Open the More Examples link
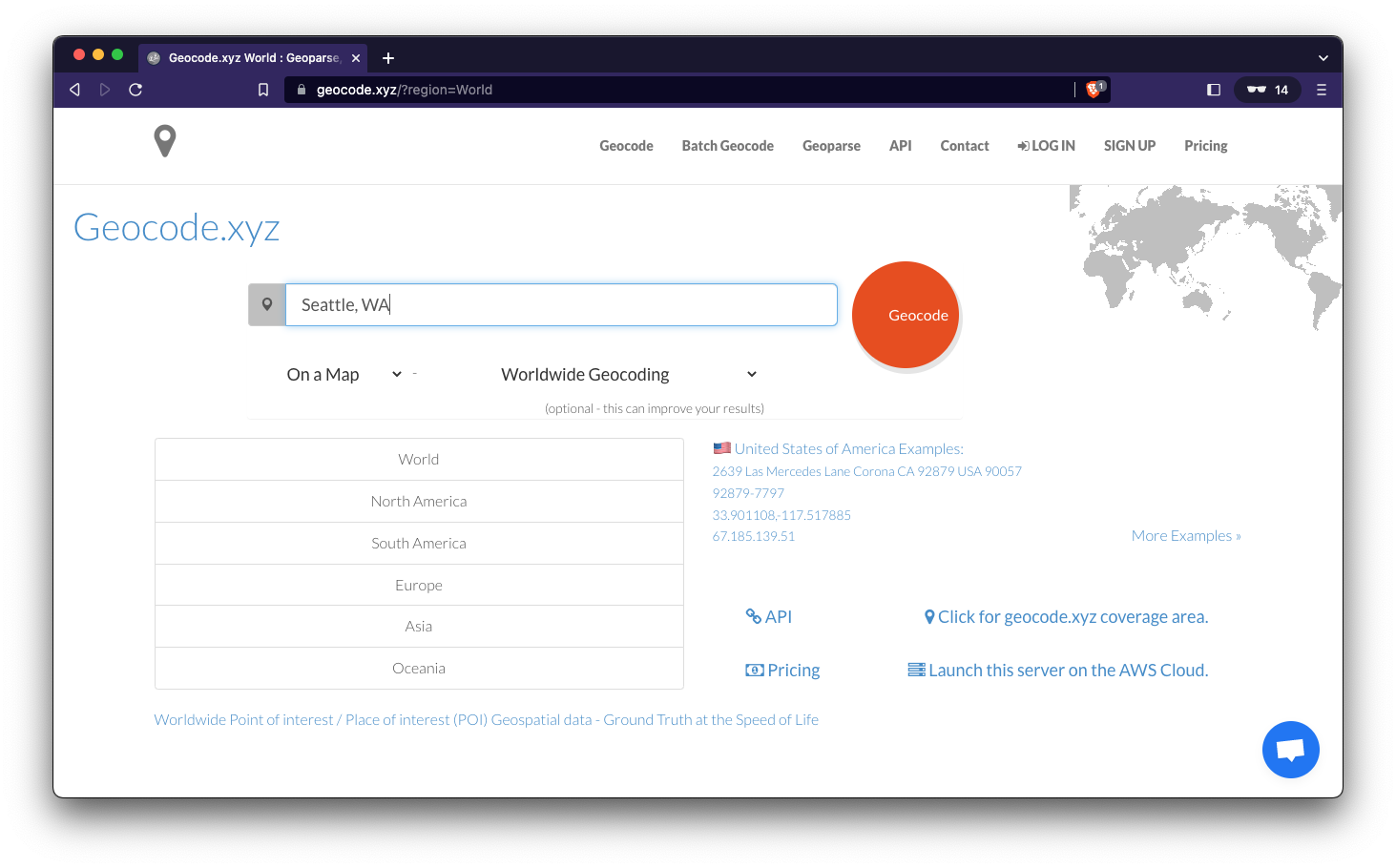 [x=1185, y=536]
